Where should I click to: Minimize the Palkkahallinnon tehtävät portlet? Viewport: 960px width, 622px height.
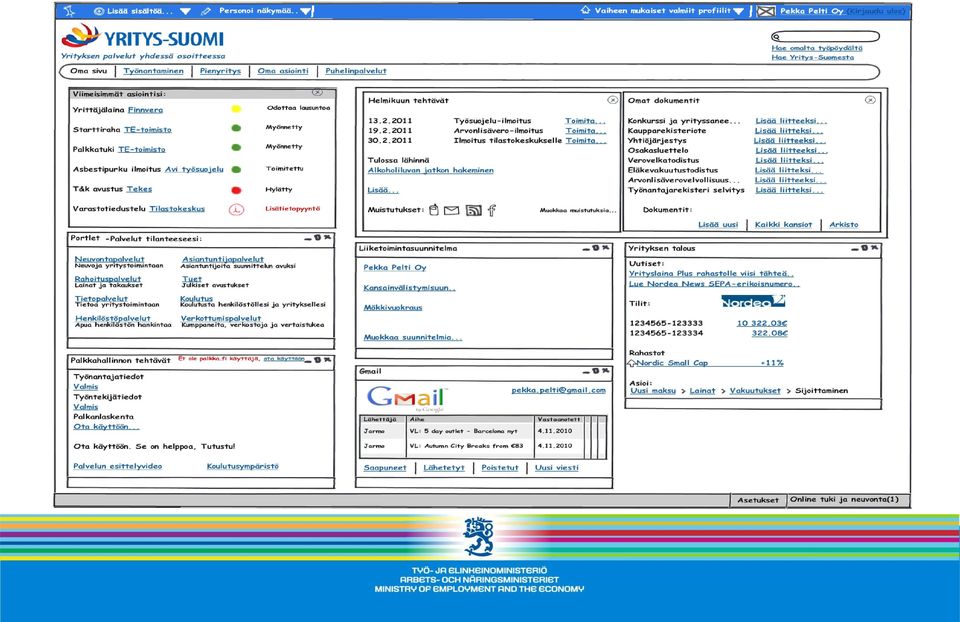pyautogui.click(x=308, y=361)
